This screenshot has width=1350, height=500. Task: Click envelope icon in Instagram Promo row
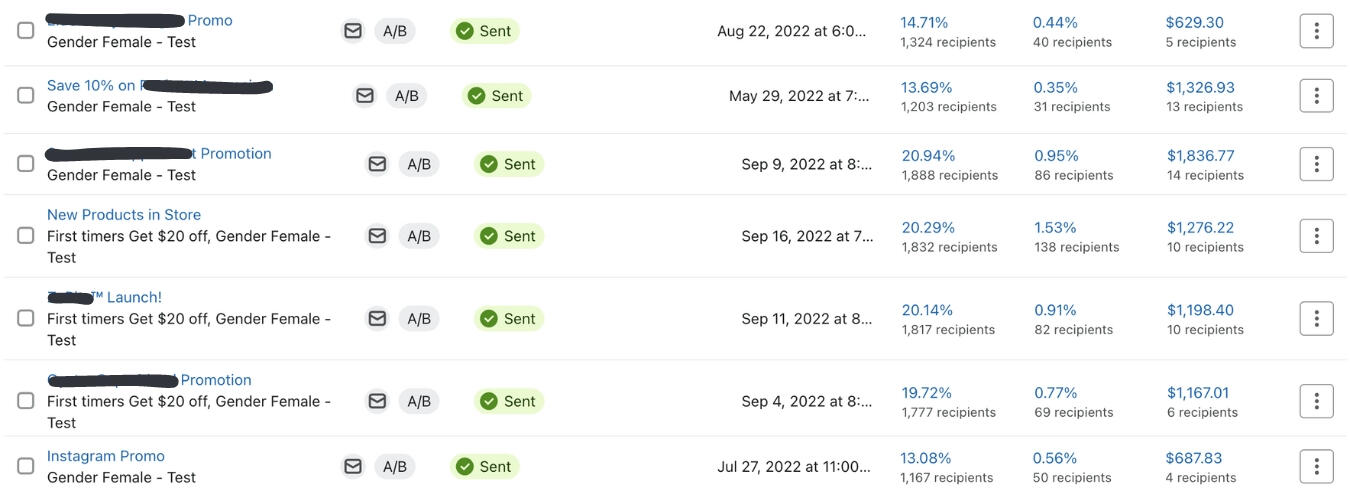(x=353, y=466)
